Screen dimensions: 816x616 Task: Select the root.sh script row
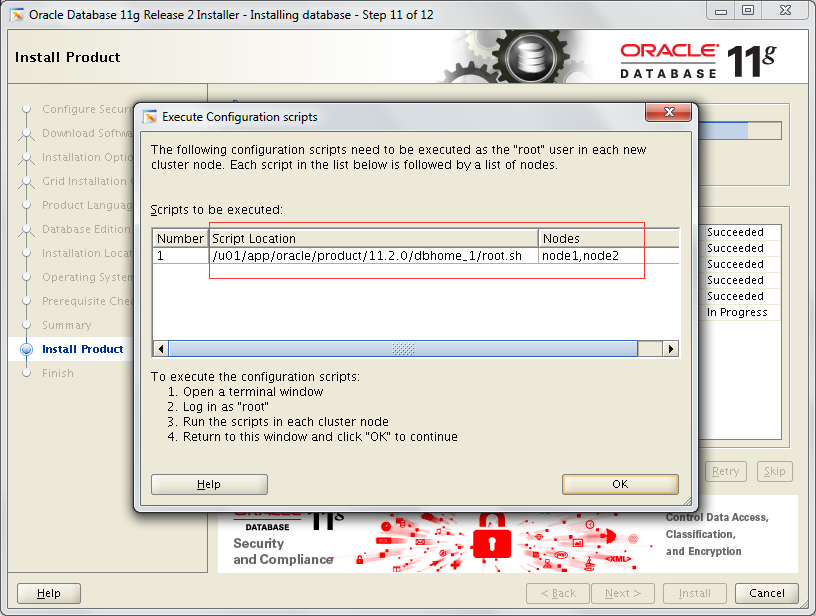click(x=416, y=256)
